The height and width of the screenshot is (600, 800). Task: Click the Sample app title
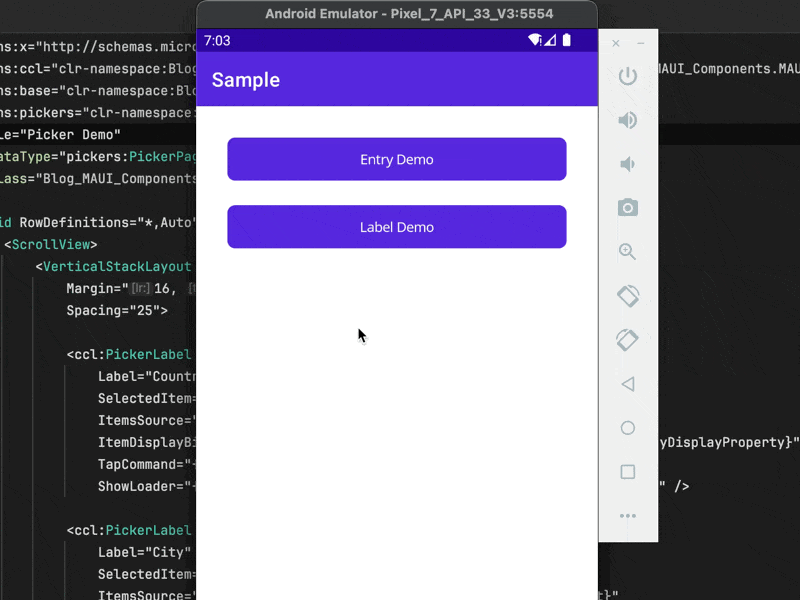tap(246, 80)
